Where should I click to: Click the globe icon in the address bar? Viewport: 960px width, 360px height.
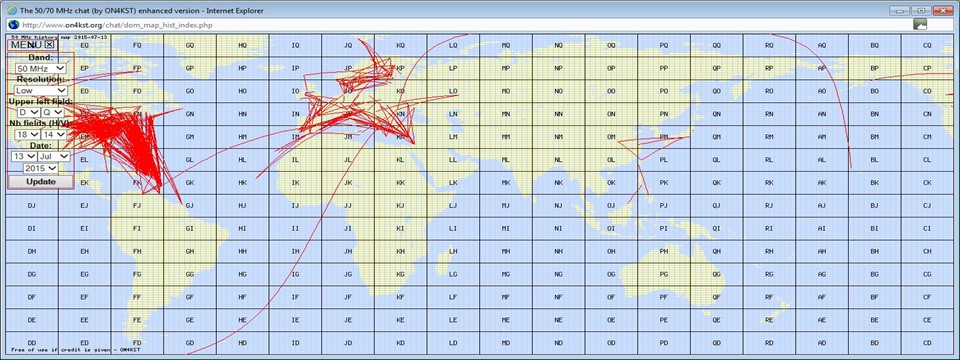coord(13,24)
